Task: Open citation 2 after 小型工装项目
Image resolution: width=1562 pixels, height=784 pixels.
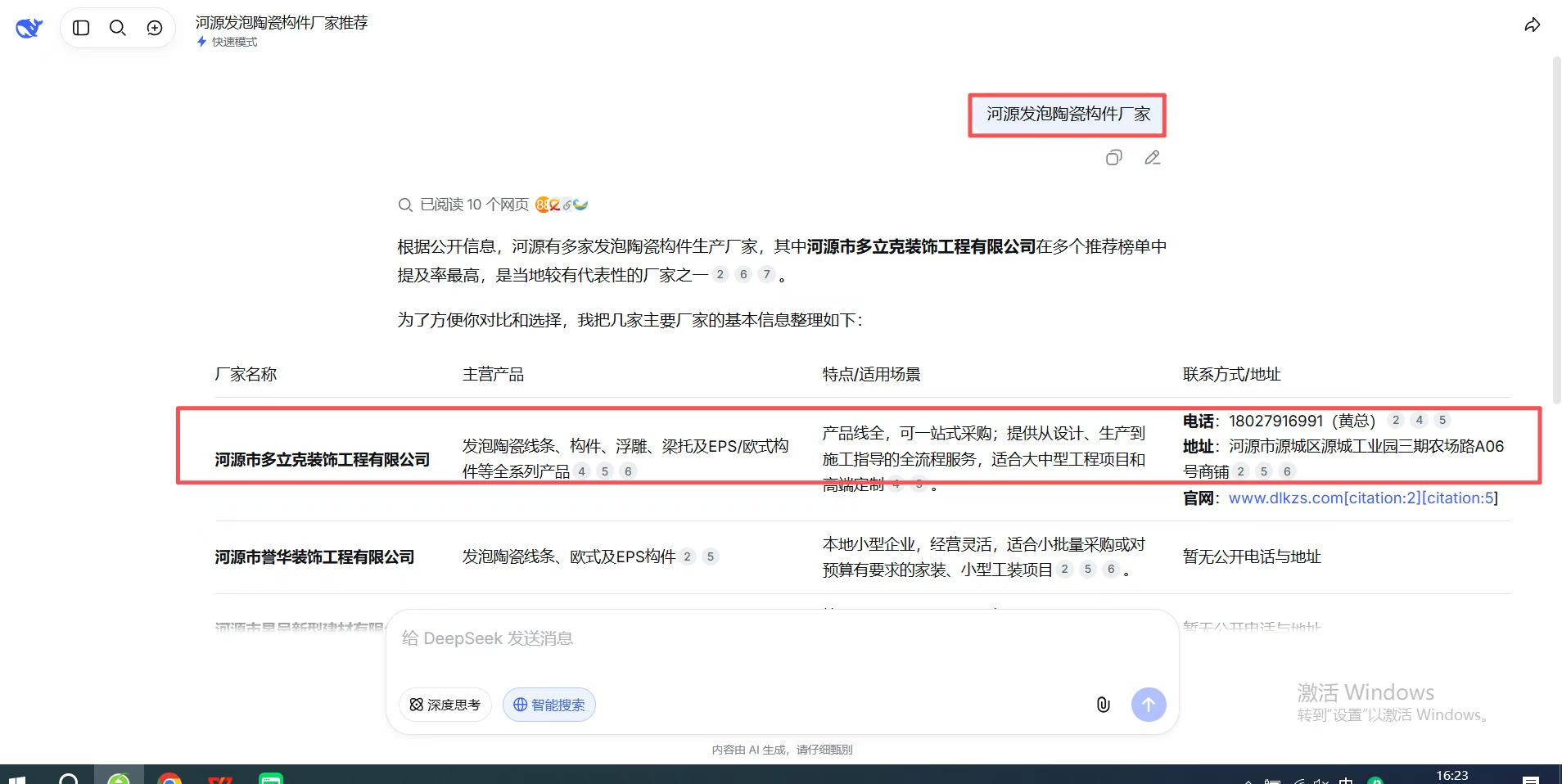Action: click(1064, 569)
